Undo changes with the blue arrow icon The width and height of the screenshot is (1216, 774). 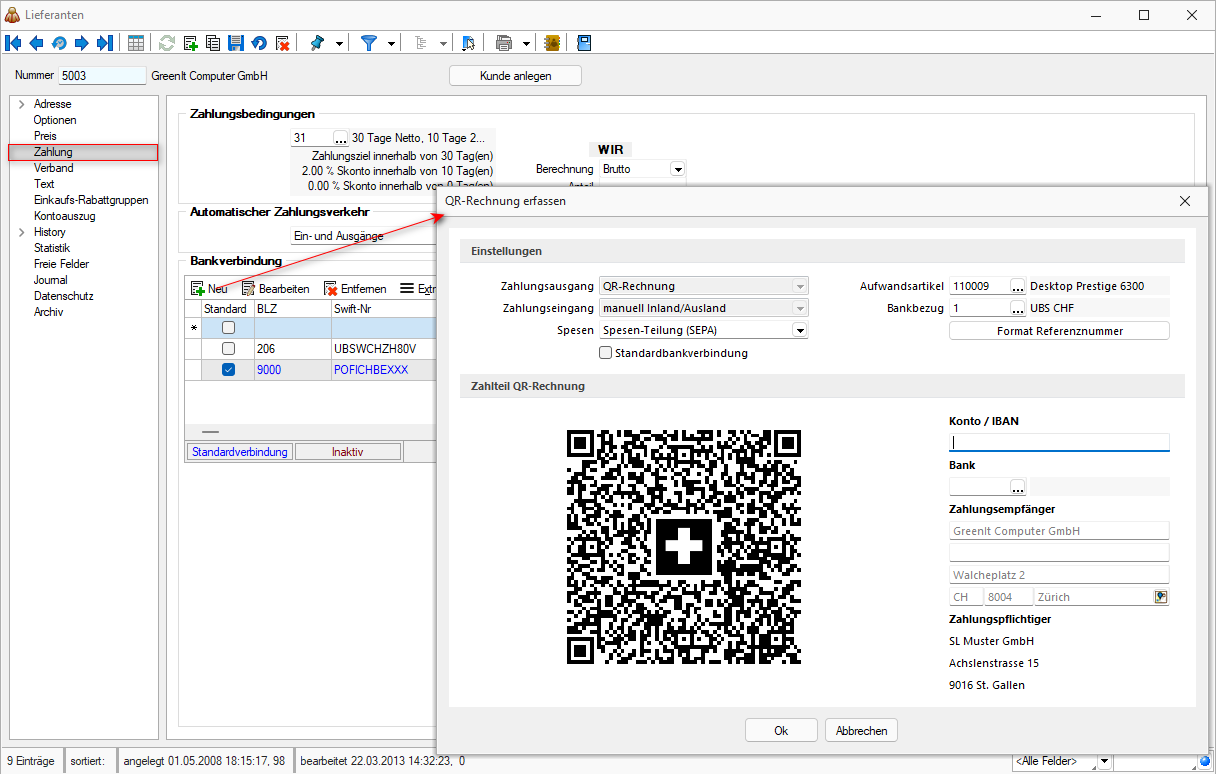point(258,42)
